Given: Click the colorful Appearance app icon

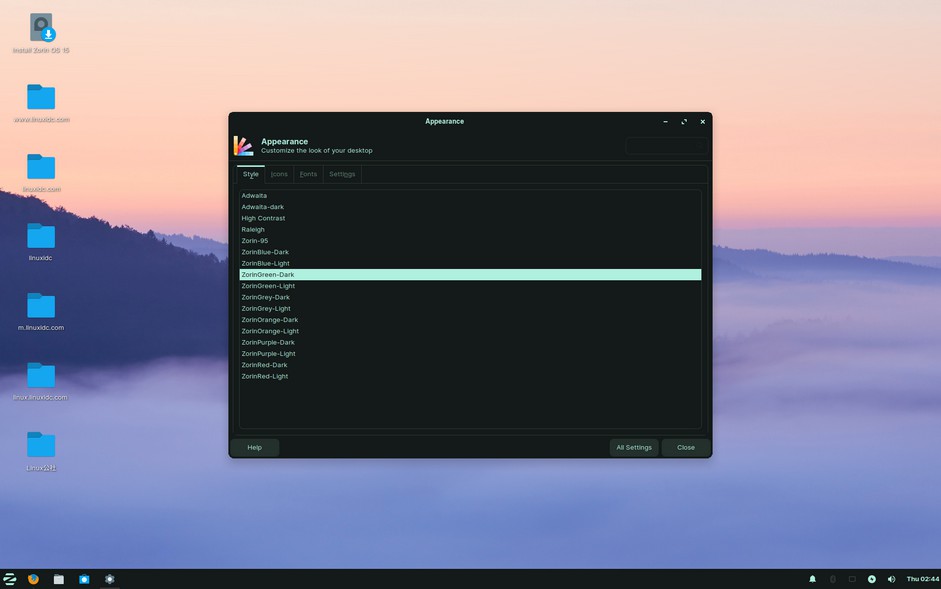Looking at the screenshot, I should click(243, 146).
